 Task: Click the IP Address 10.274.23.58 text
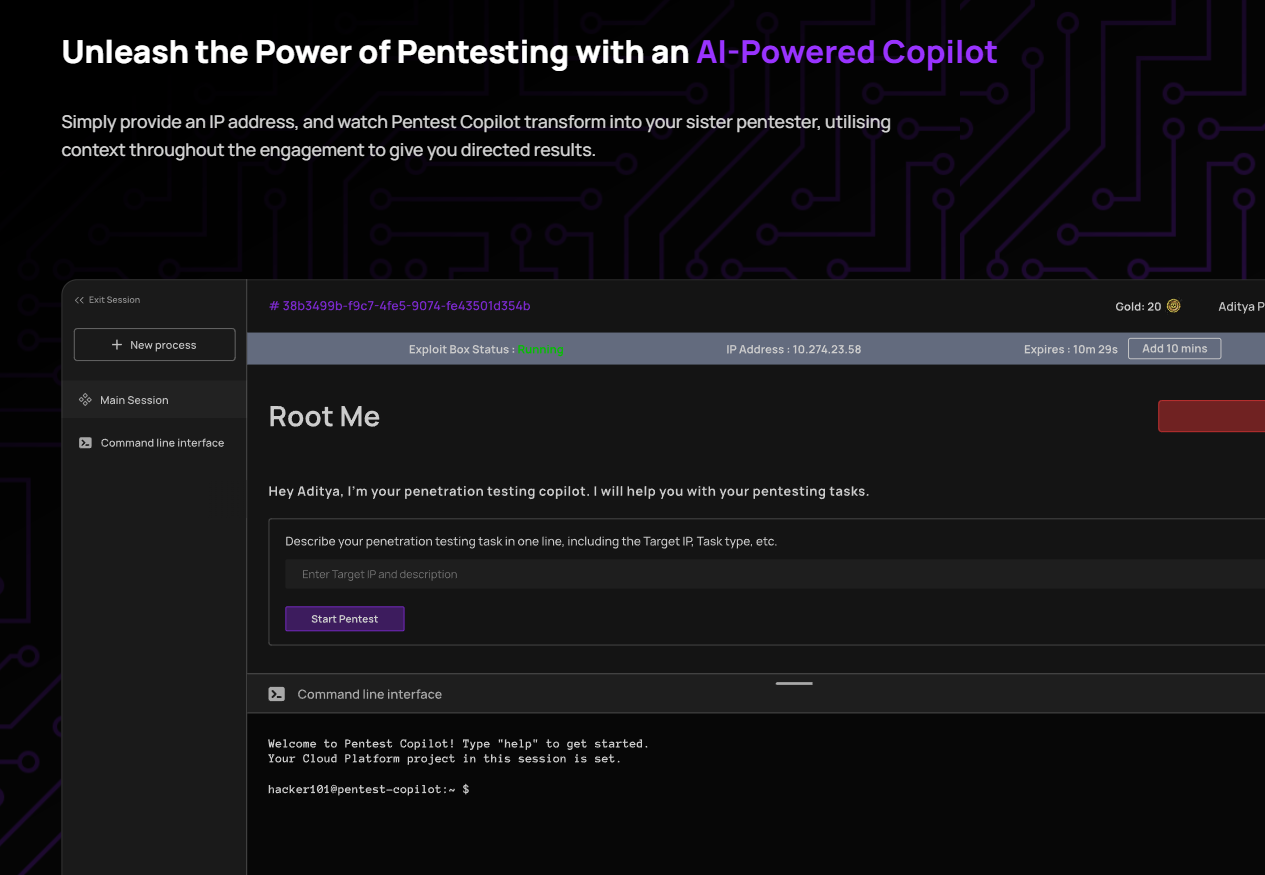tap(793, 349)
